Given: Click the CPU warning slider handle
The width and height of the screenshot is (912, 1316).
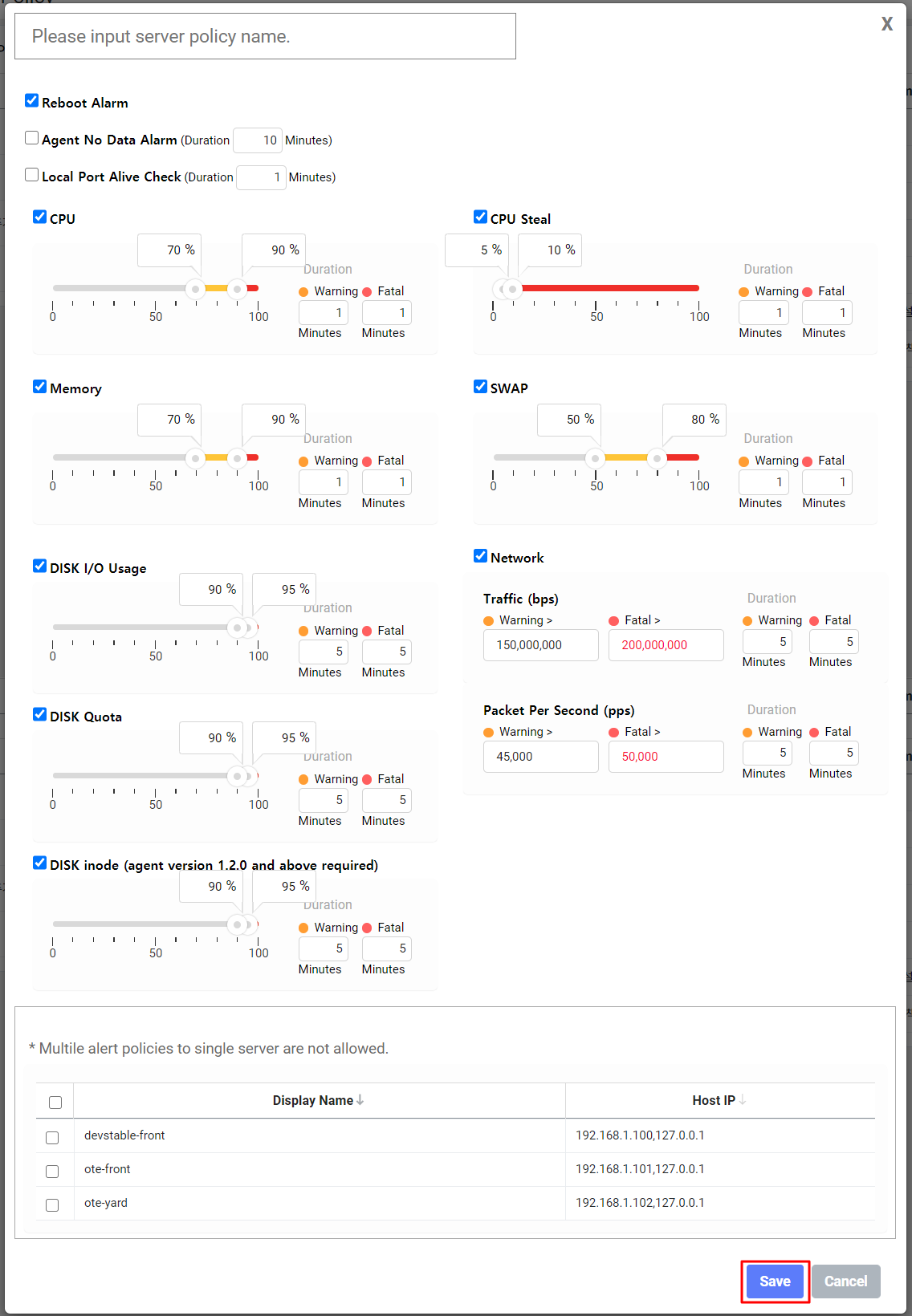Looking at the screenshot, I should point(195,289).
